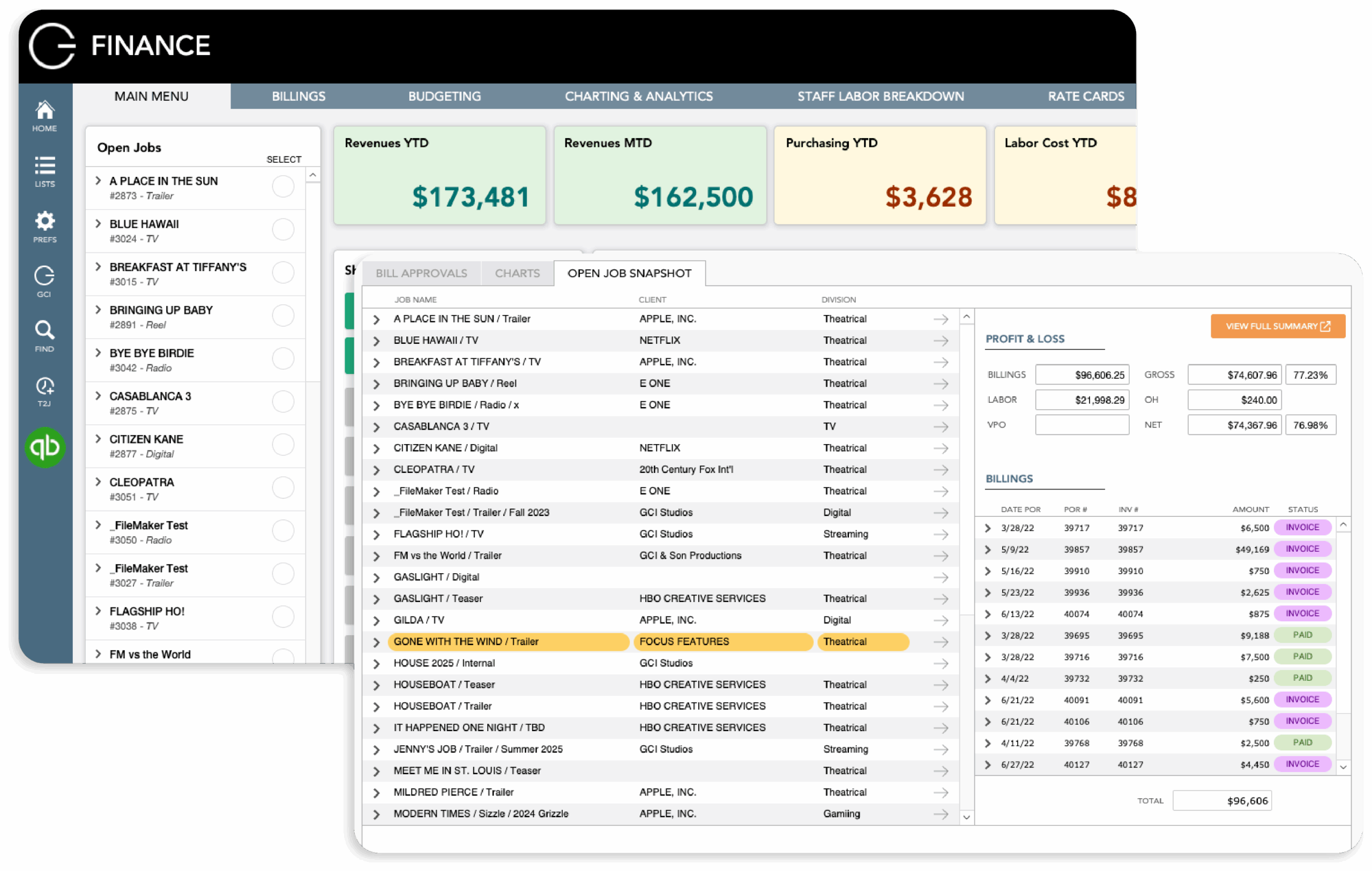Open arrow for GASLIGHT / Teaser row
The image size is (1372, 871).
pyautogui.click(x=941, y=599)
